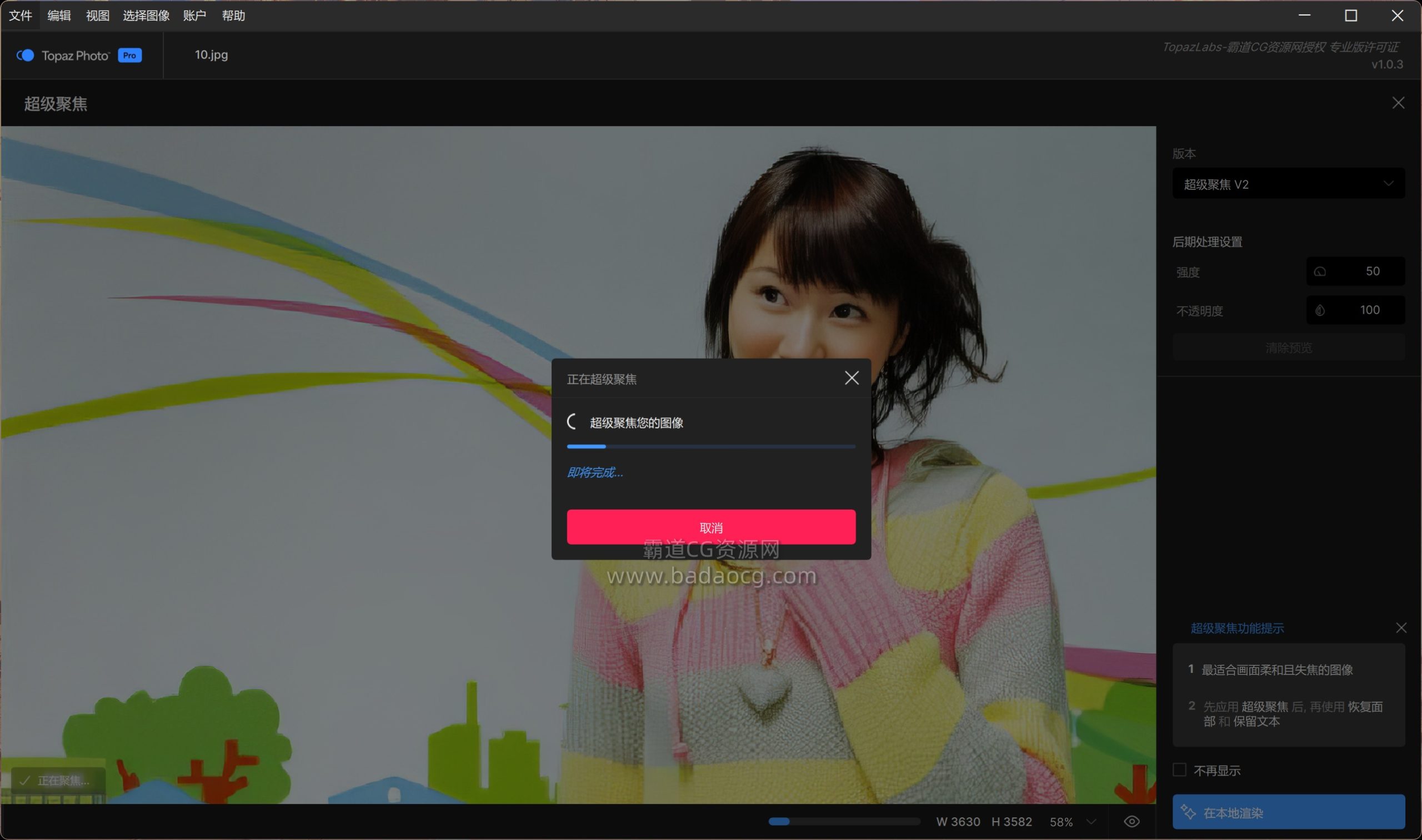Click the bottom status progress bar
Image resolution: width=1422 pixels, height=840 pixels.
click(x=844, y=821)
